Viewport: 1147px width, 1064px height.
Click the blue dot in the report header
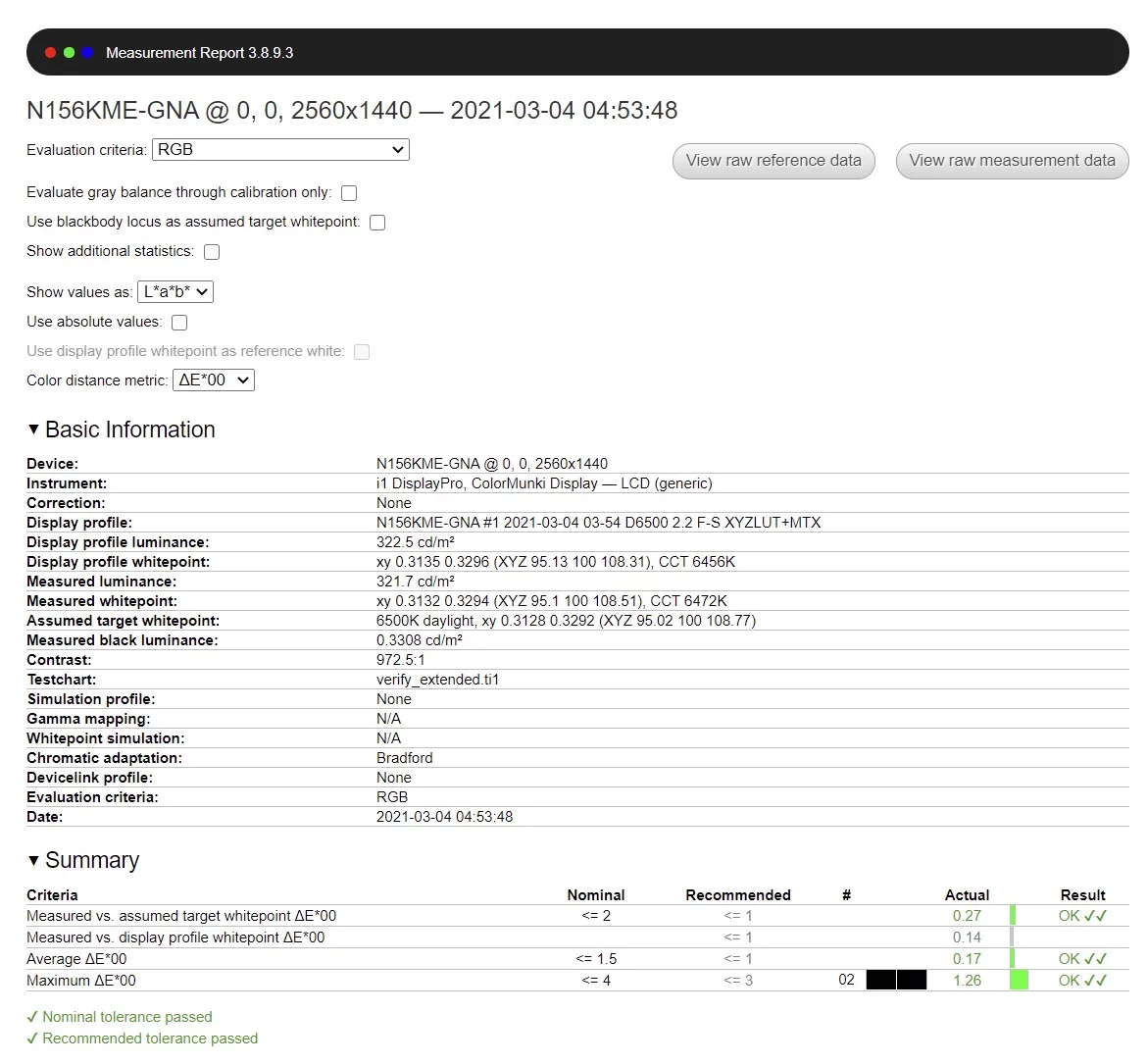pos(88,53)
